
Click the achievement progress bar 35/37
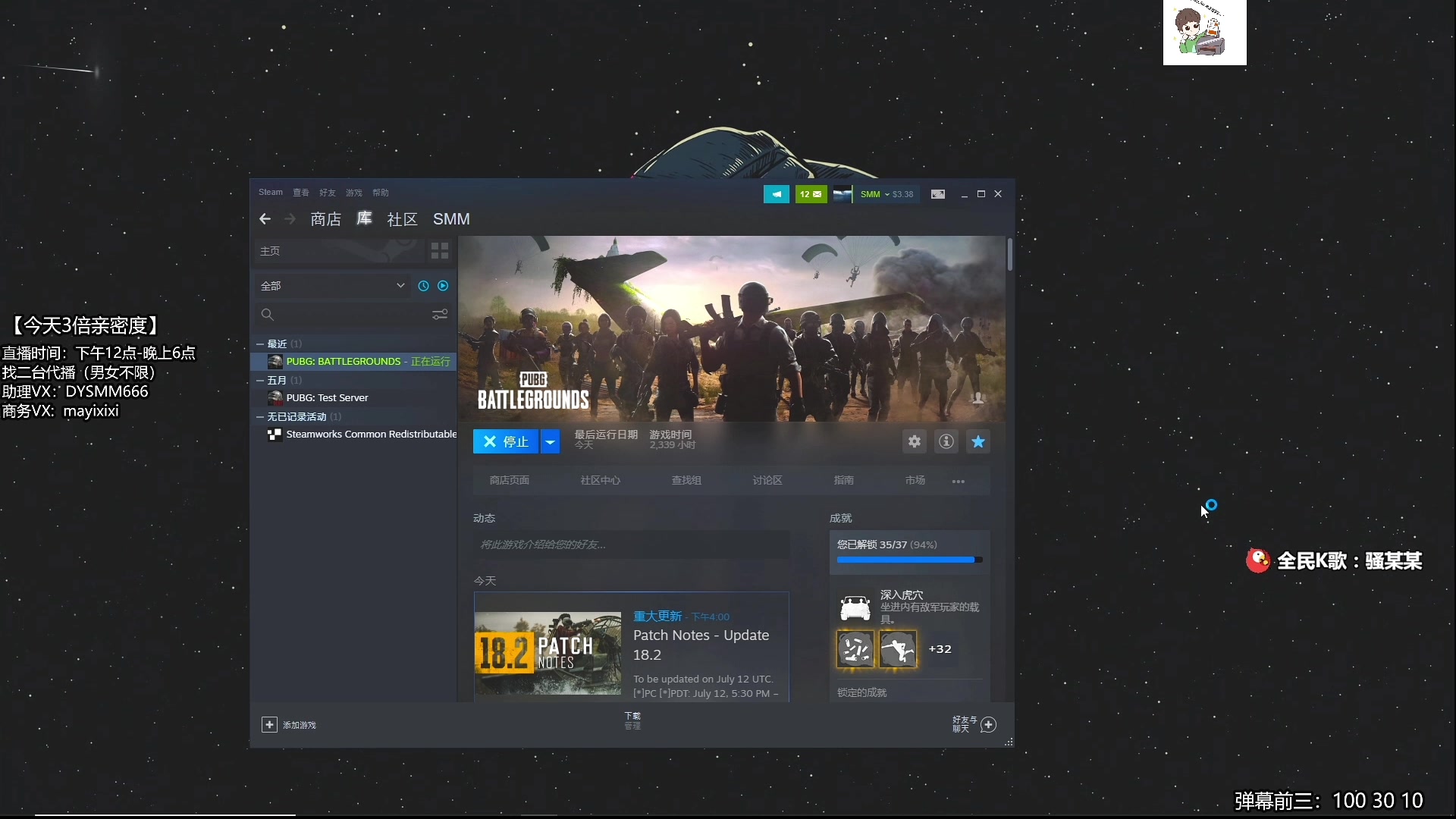tap(909, 560)
